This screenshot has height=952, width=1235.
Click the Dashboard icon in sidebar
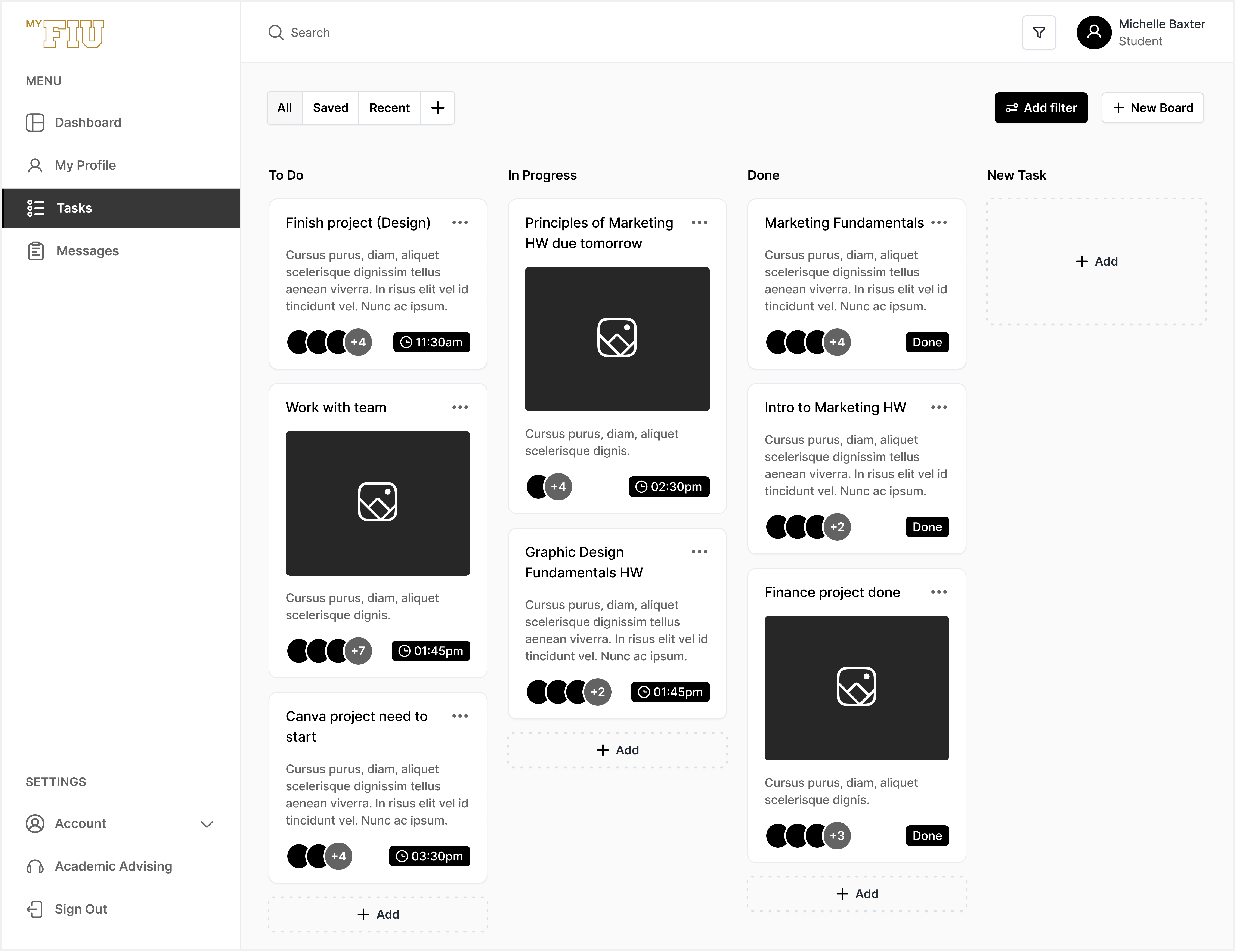35,122
